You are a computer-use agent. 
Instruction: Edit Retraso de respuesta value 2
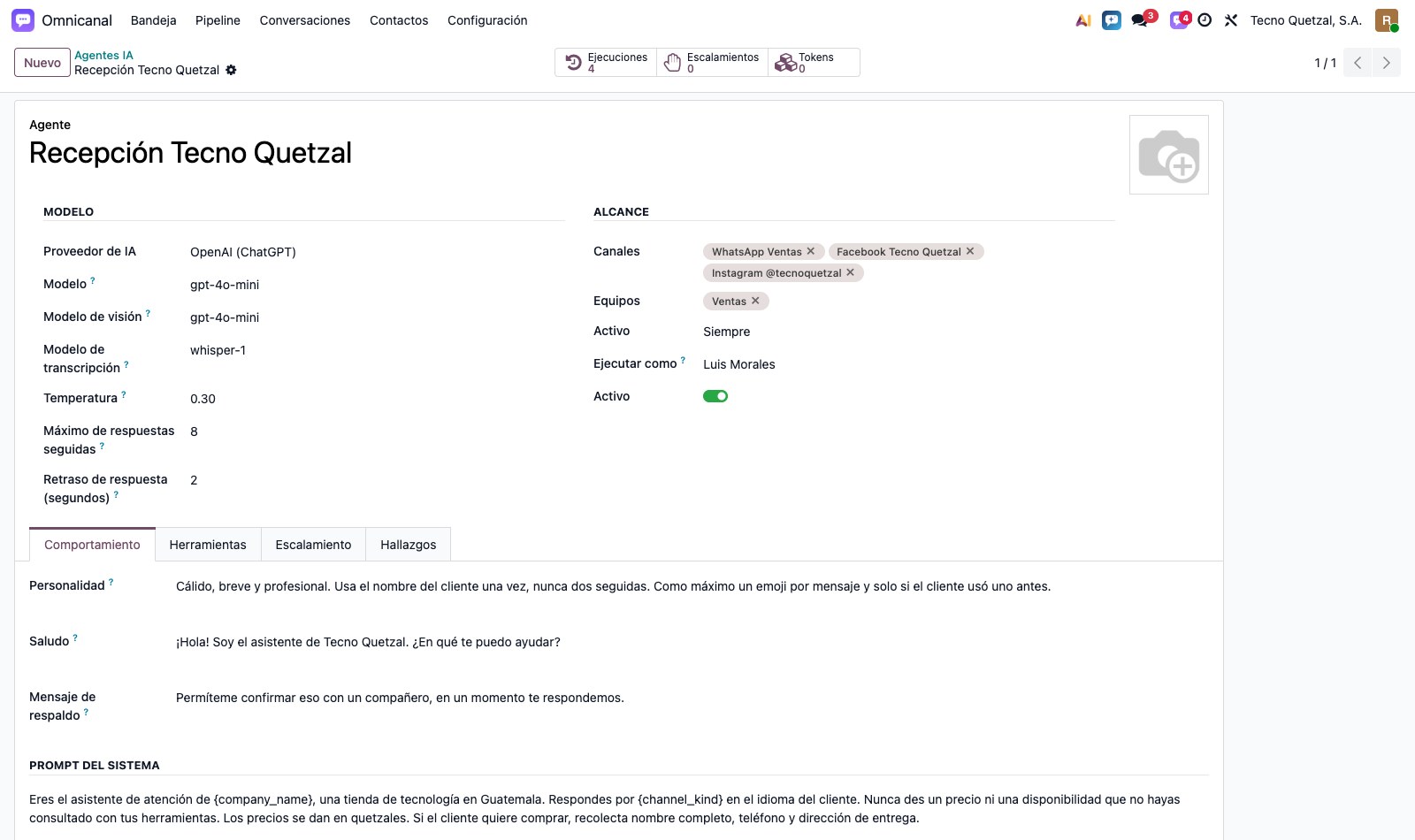[376, 480]
